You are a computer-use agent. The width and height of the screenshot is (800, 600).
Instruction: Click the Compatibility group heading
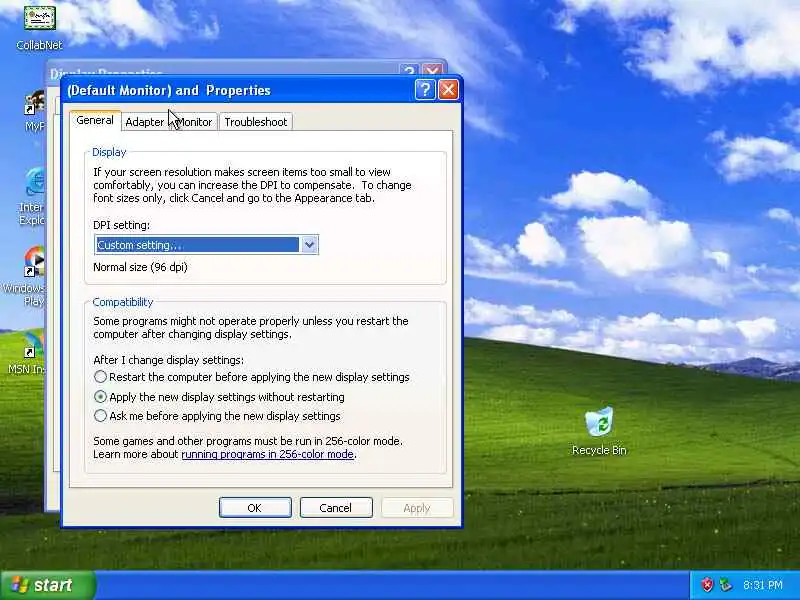pyautogui.click(x=123, y=302)
